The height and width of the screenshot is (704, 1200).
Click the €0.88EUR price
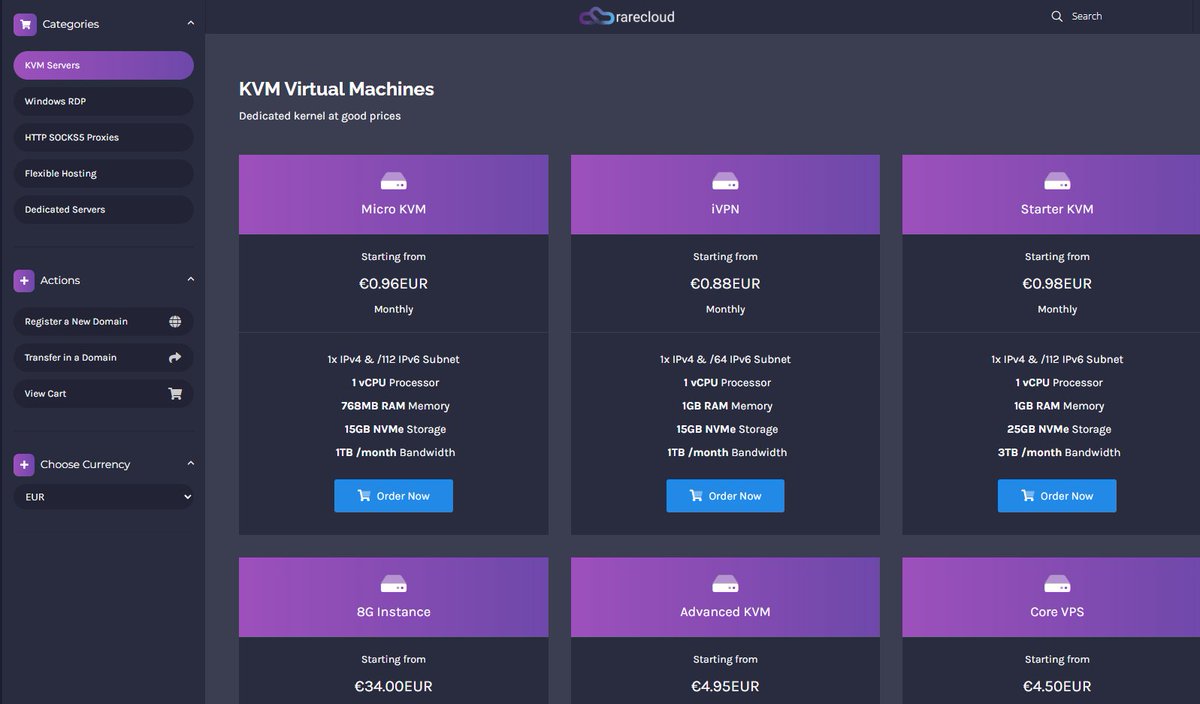[725, 284]
